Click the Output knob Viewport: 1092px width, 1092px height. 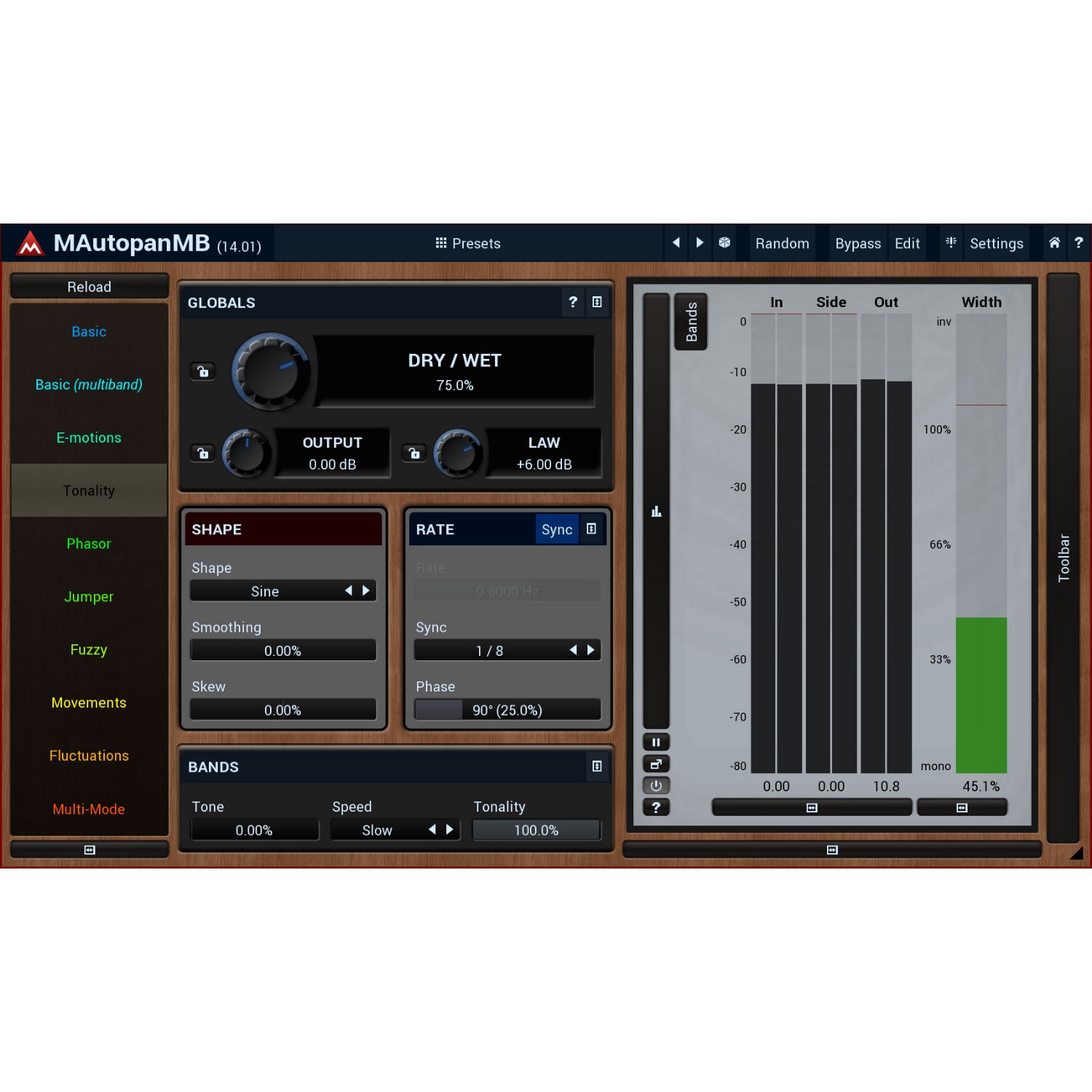(246, 453)
